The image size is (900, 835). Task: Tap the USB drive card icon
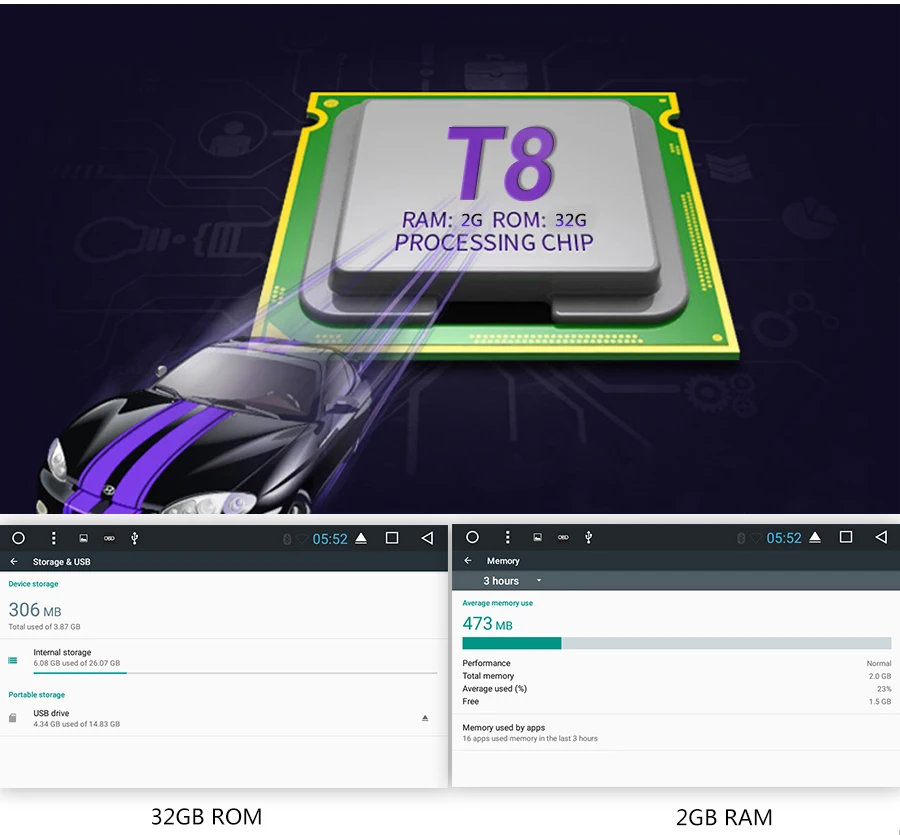[13, 718]
